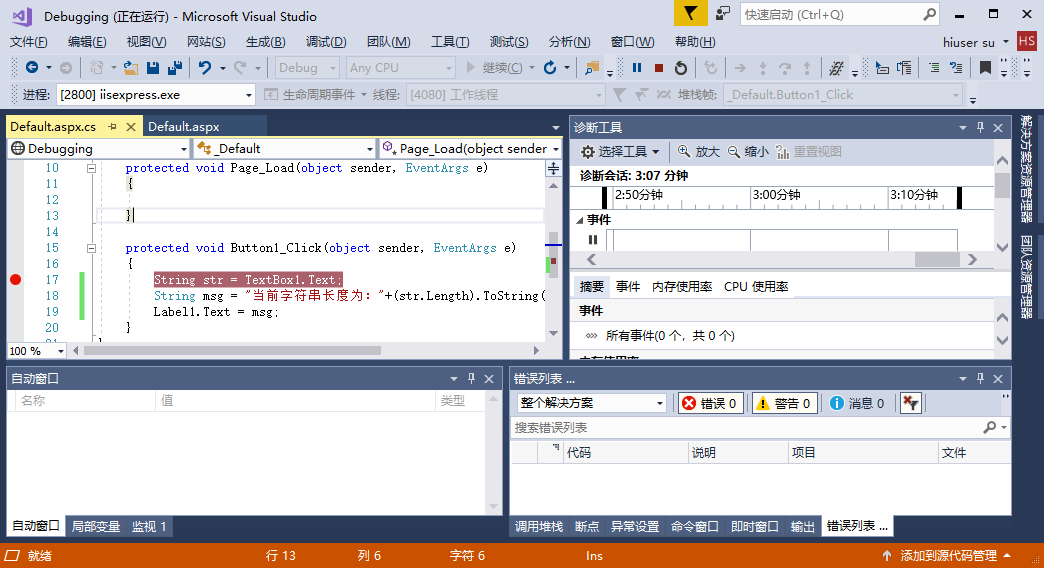Screen dimensions: 1044x568
Task: Open the 调试(D) menu
Action: click(326, 42)
